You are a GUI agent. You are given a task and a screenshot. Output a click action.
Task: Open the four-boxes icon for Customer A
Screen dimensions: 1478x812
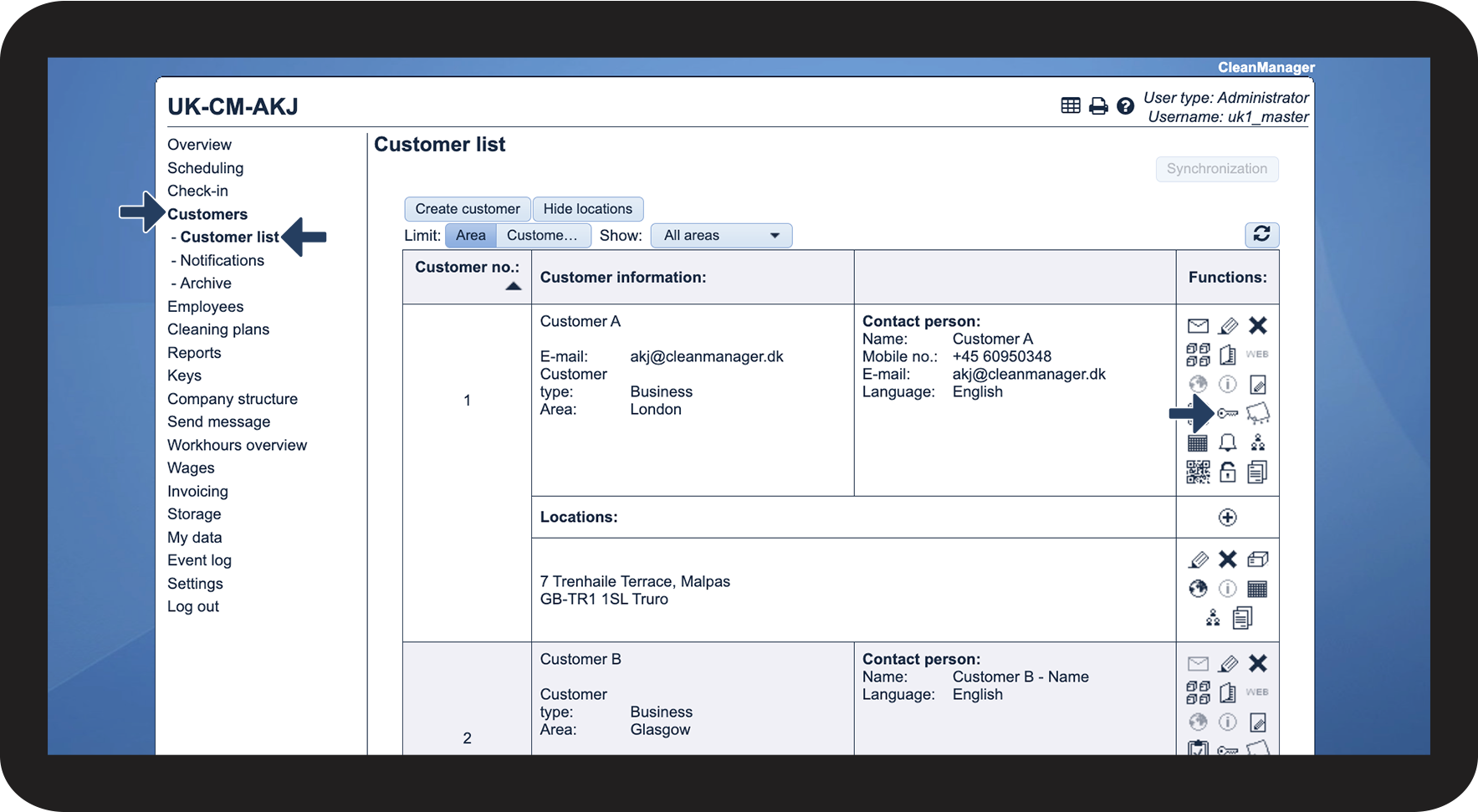point(1198,355)
